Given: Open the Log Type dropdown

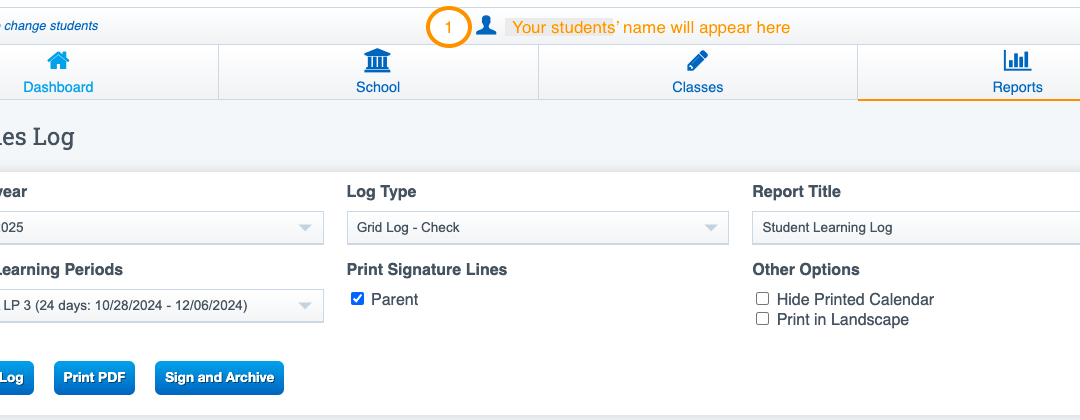Looking at the screenshot, I should coord(538,228).
